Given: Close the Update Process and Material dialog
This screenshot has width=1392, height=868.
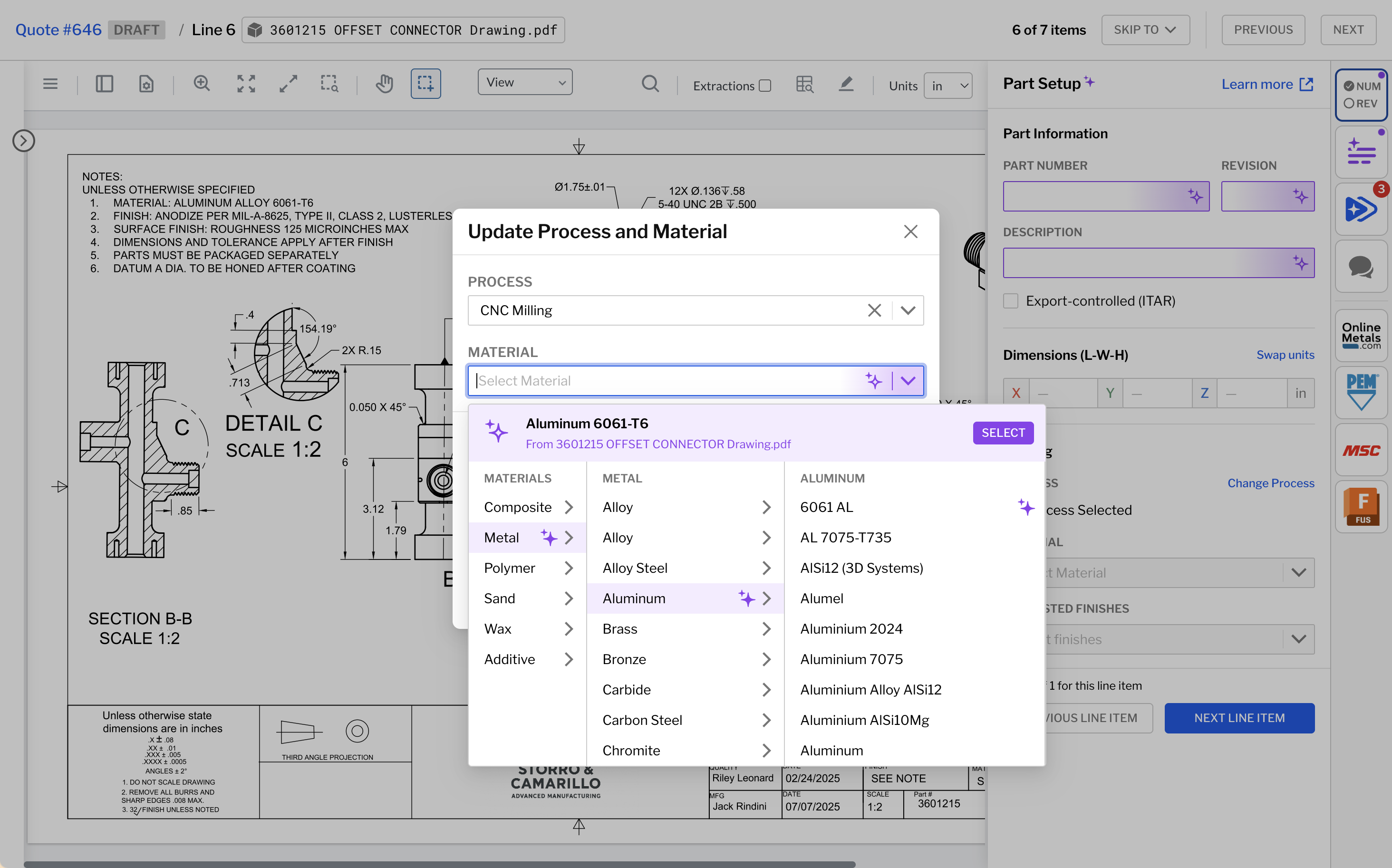Looking at the screenshot, I should 910,231.
